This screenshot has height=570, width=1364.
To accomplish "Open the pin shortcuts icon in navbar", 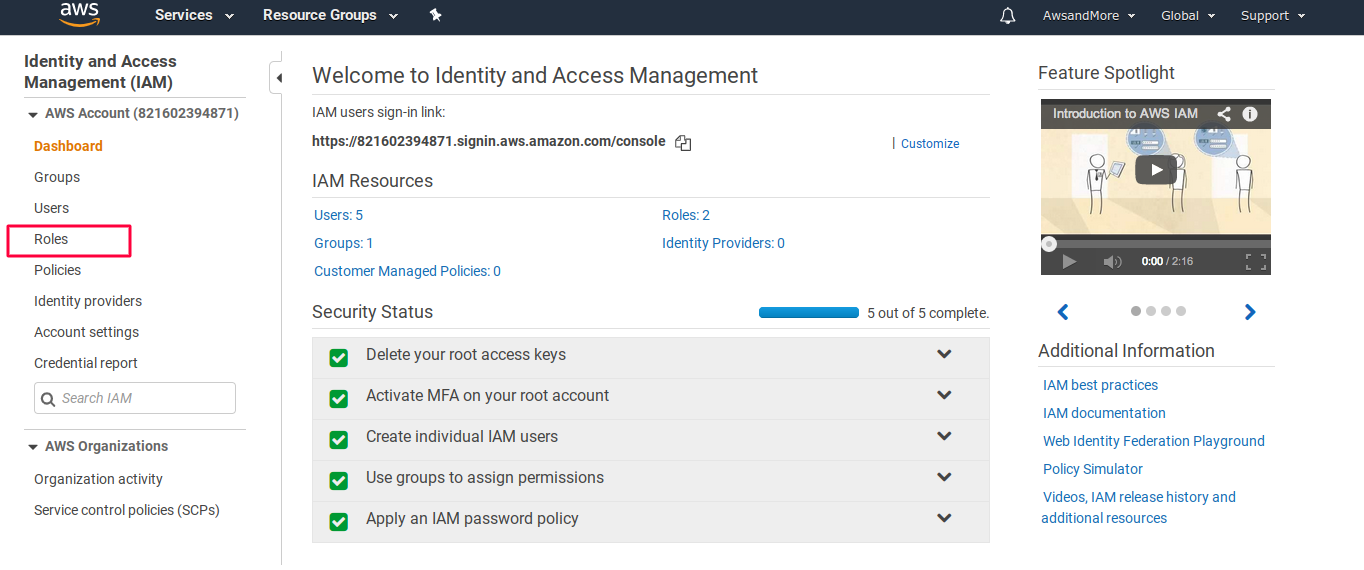I will coord(435,15).
